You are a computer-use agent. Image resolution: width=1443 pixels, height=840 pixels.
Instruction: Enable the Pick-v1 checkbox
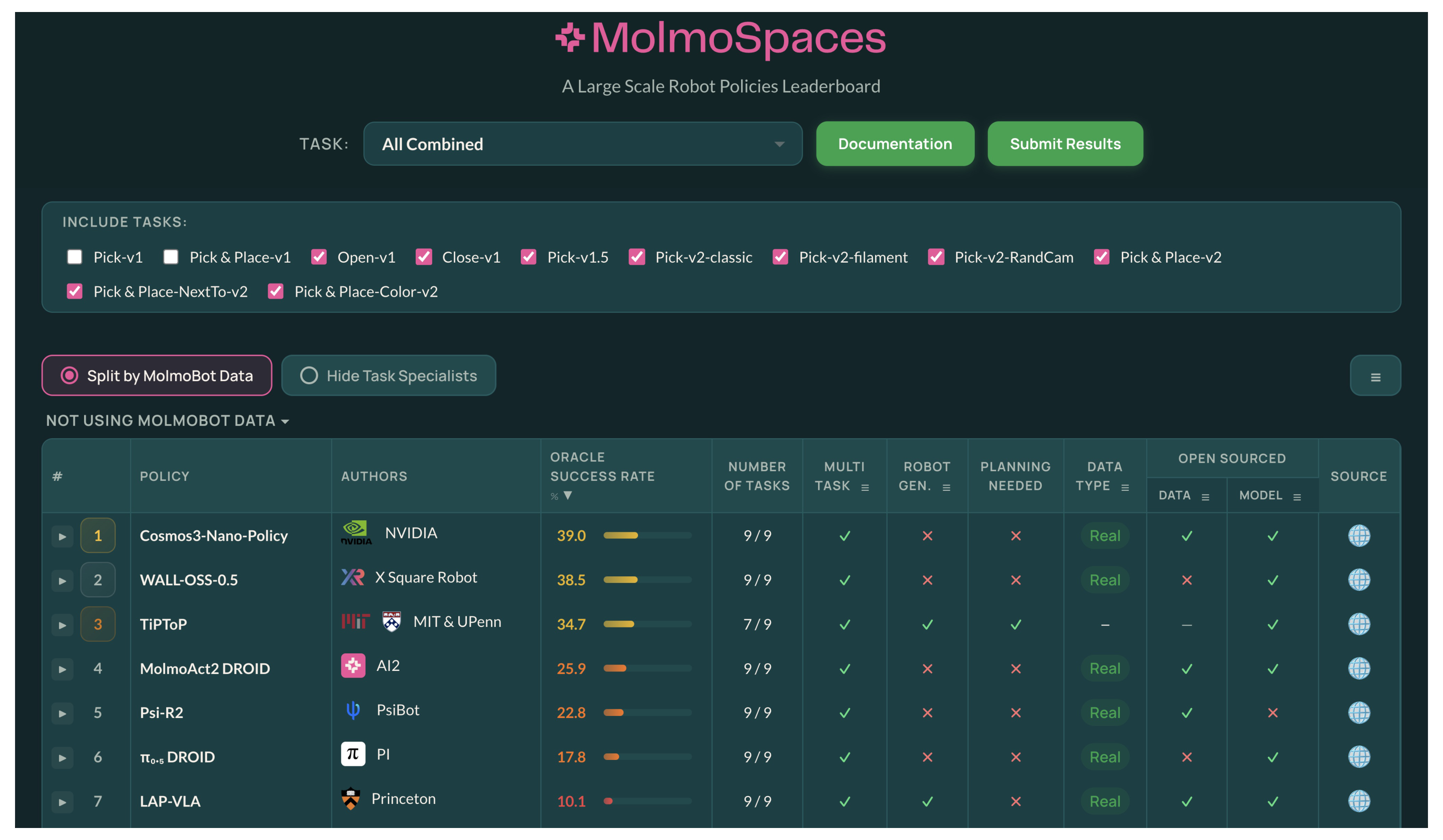pos(75,257)
